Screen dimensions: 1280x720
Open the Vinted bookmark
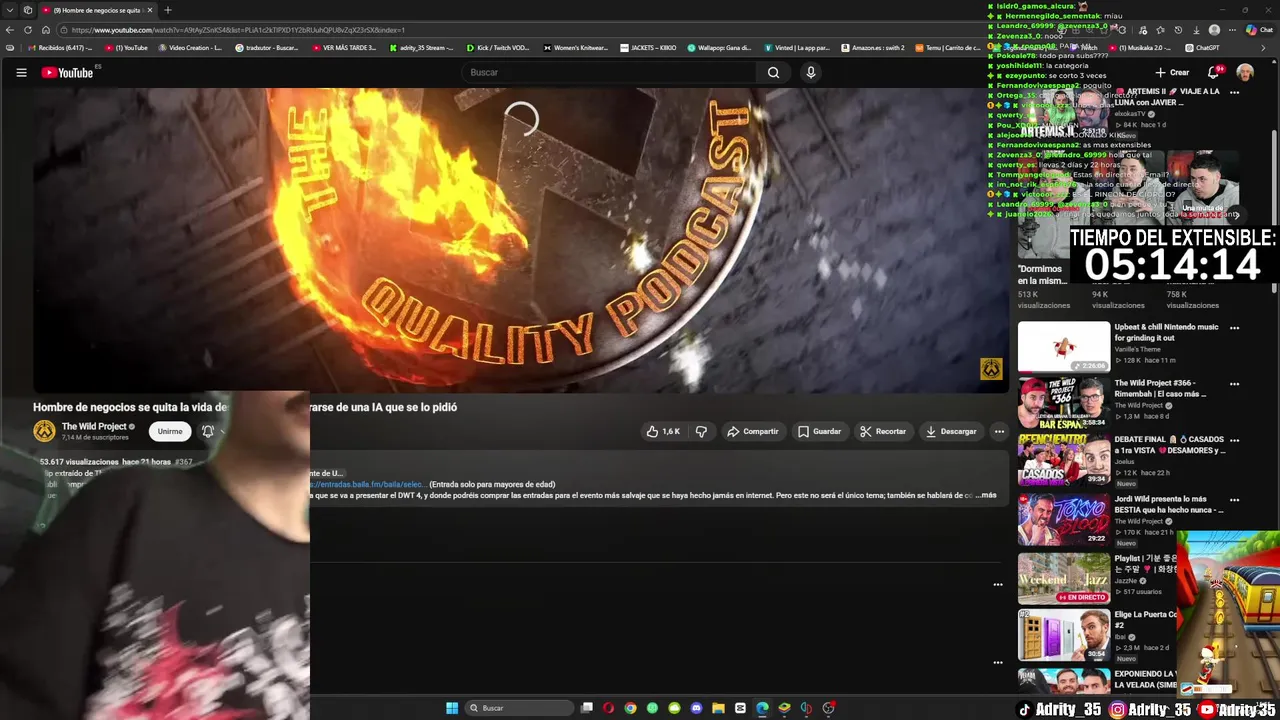[x=797, y=47]
